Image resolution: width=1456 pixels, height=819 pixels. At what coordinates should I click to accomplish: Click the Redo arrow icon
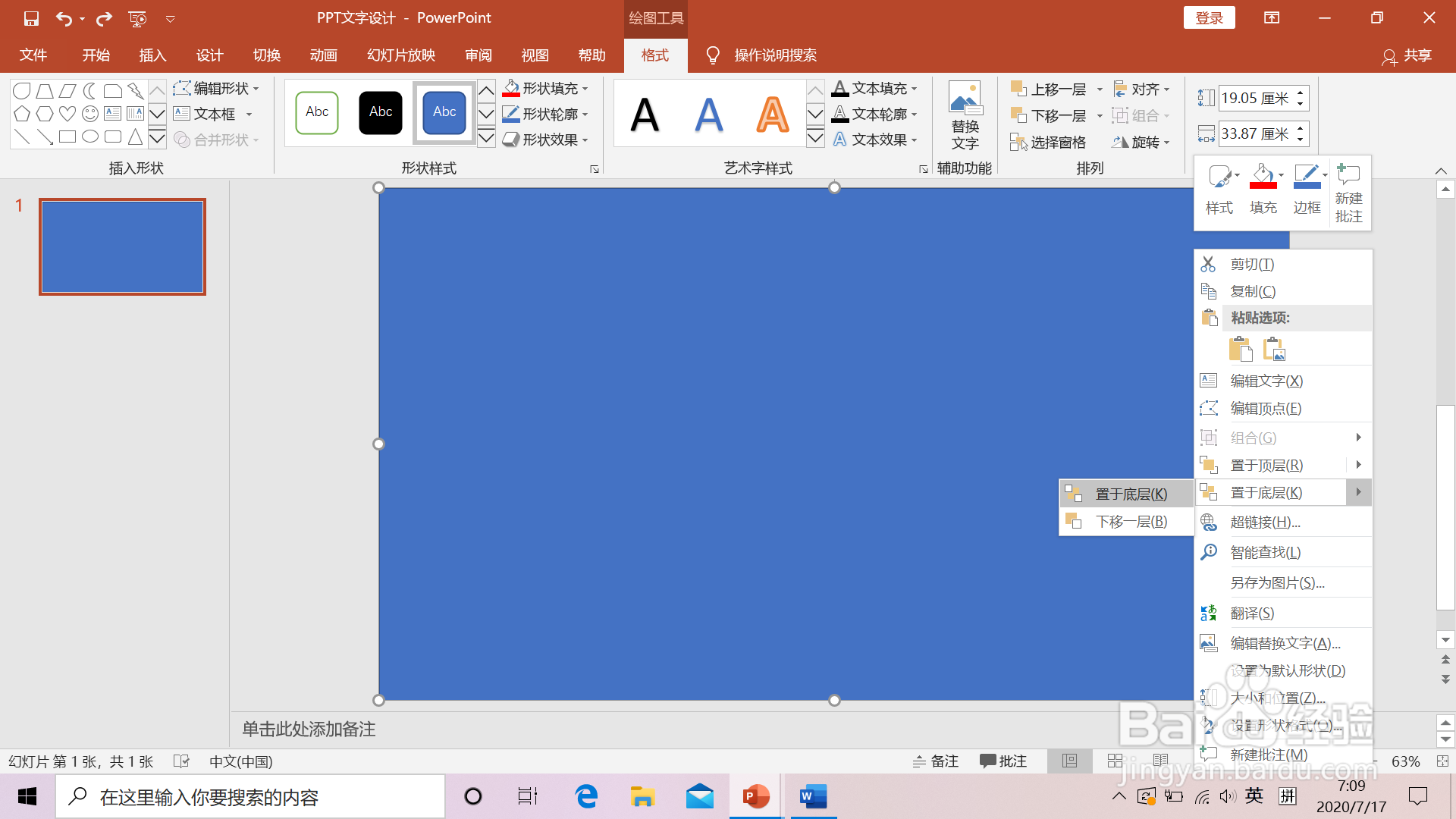[104, 18]
